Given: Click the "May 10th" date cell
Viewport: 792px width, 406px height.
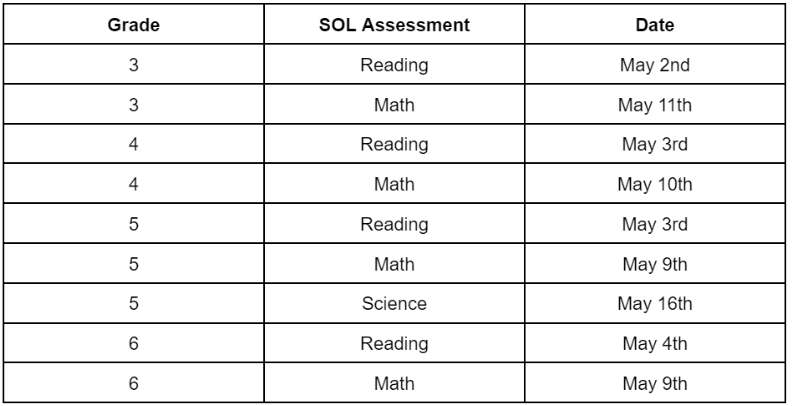Looking at the screenshot, I should click(x=654, y=184).
